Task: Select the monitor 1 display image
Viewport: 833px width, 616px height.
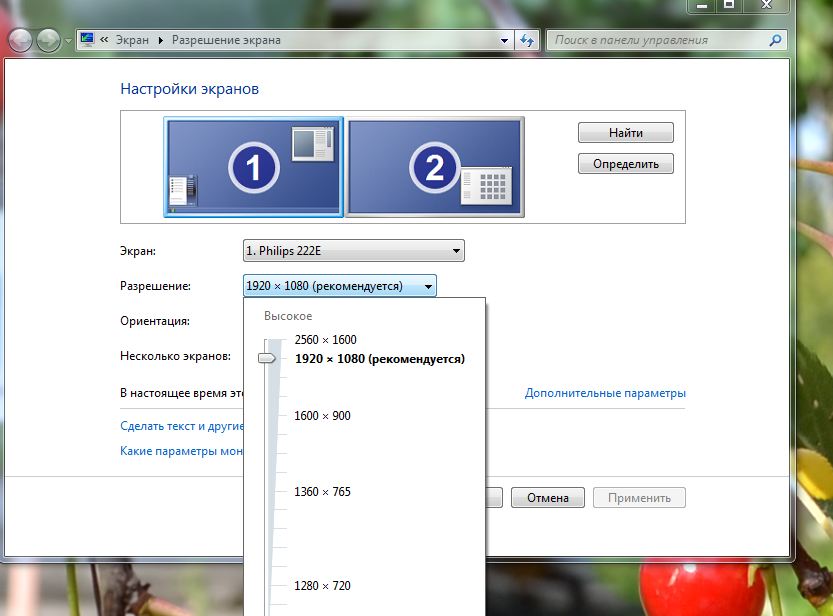Action: pos(253,167)
